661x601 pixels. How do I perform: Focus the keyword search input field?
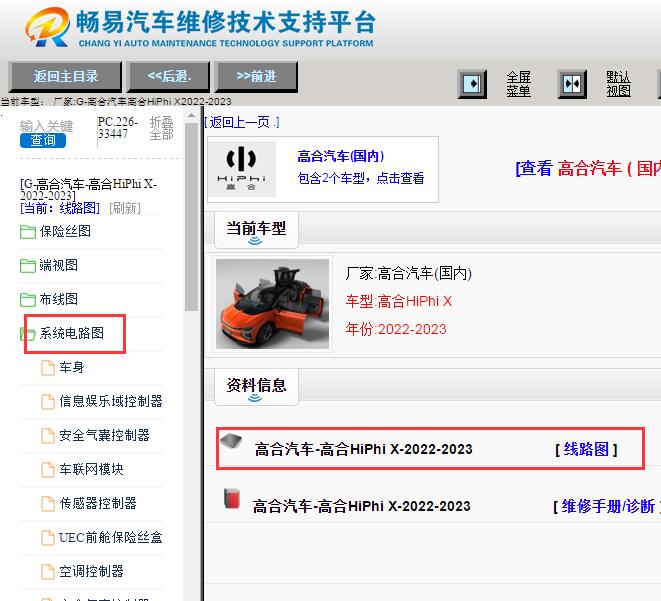[x=46, y=126]
